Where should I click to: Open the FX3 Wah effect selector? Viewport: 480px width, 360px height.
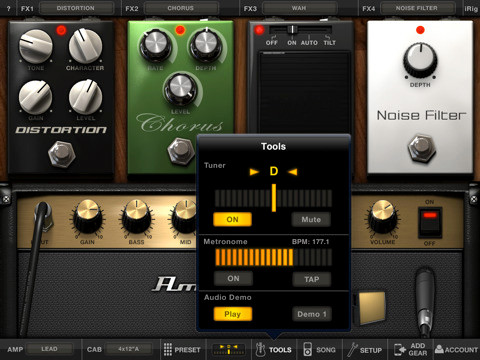point(299,8)
